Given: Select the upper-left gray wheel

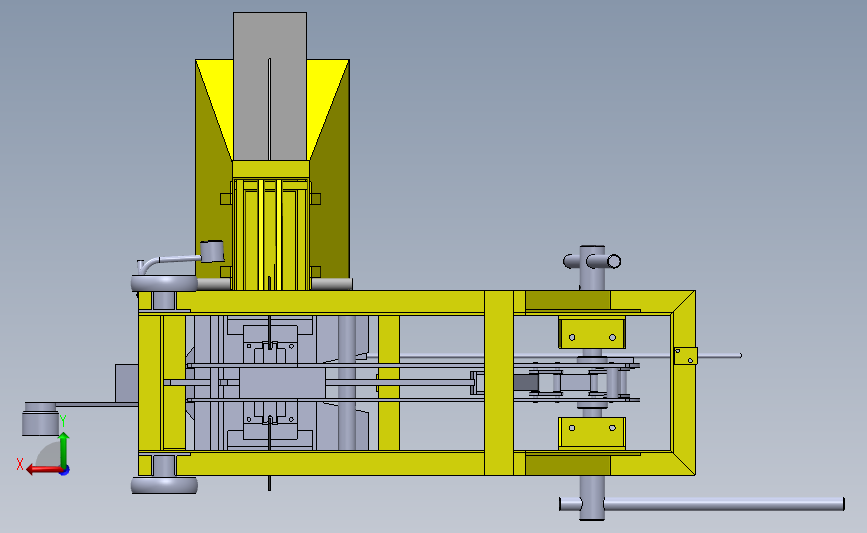Looking at the screenshot, I should [164, 283].
